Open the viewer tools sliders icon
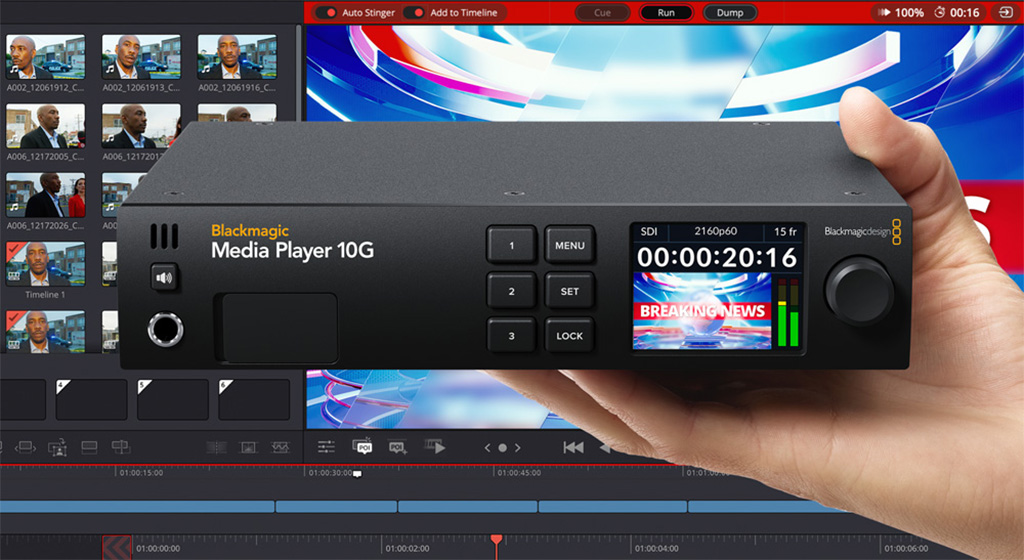The height and width of the screenshot is (560, 1024). coord(326,447)
